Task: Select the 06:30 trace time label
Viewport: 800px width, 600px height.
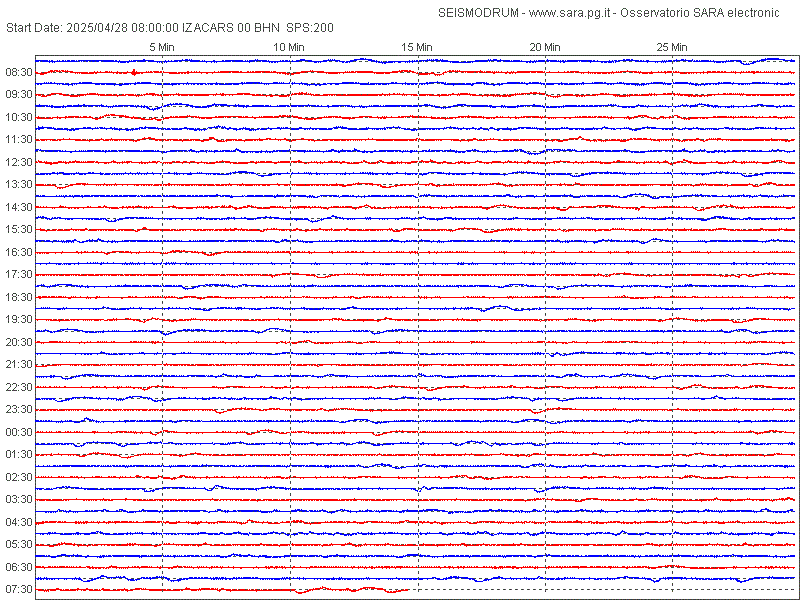Action: [19, 567]
